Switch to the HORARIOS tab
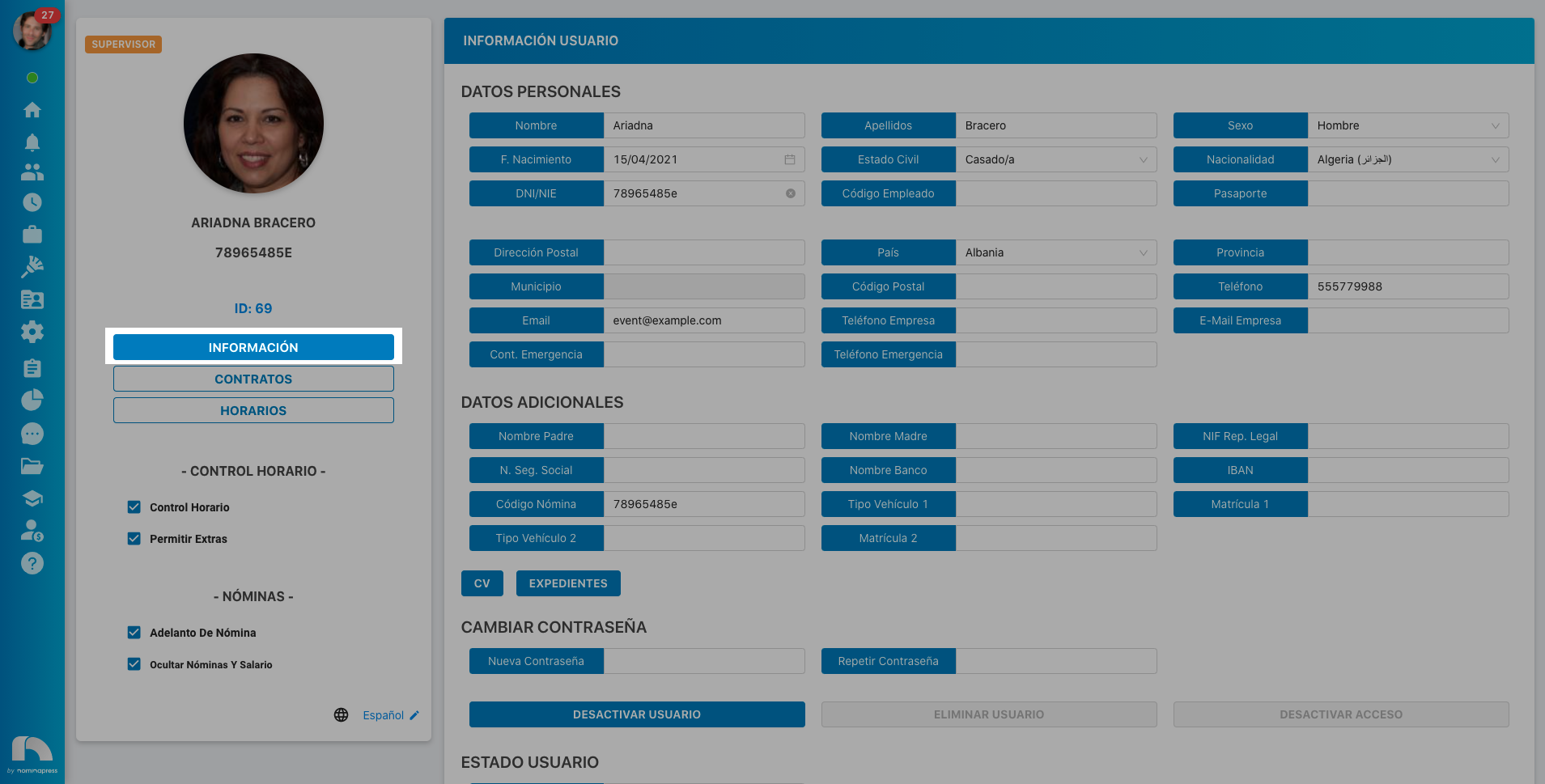The width and height of the screenshot is (1545, 784). [x=253, y=410]
